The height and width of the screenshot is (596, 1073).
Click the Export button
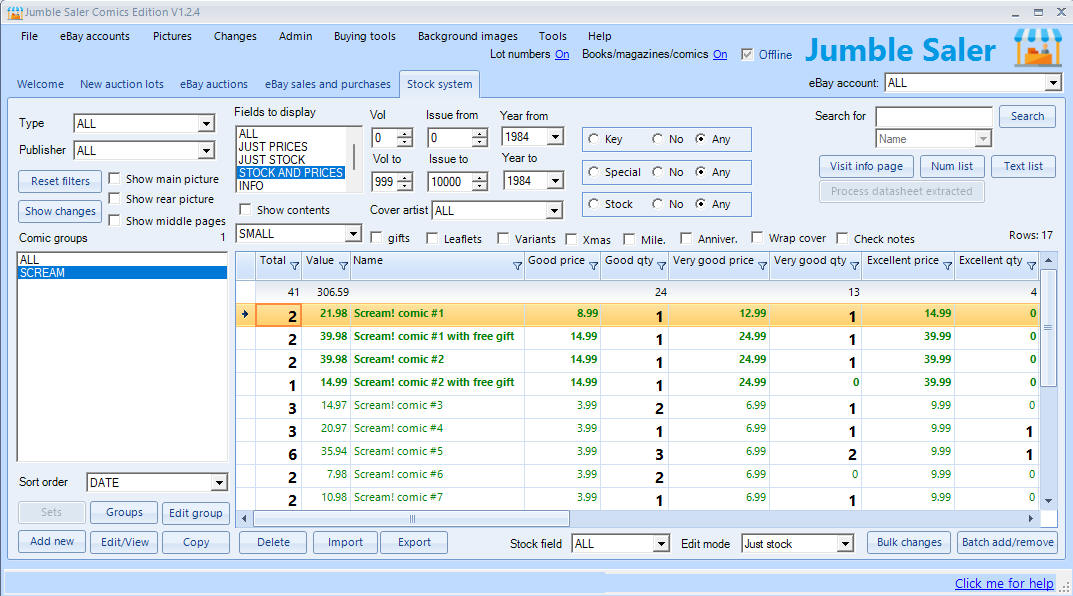414,542
